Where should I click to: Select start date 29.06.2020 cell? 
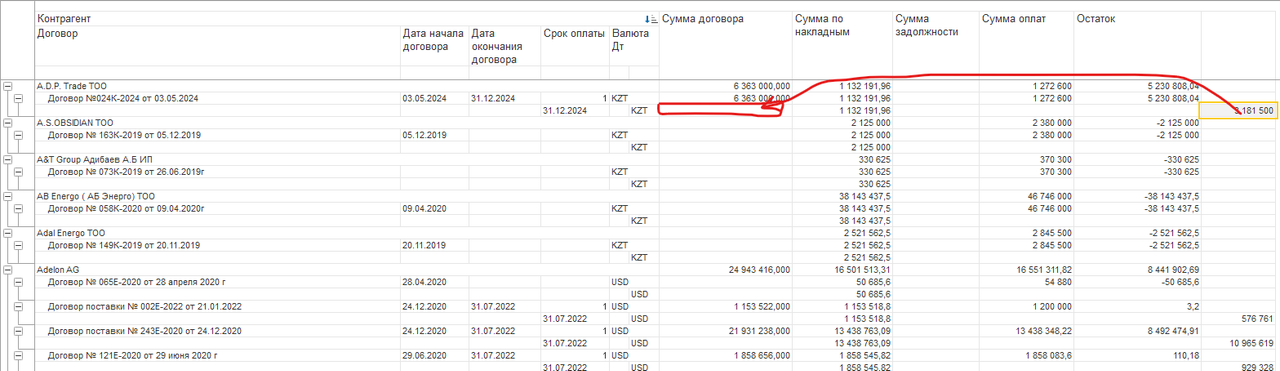425,355
